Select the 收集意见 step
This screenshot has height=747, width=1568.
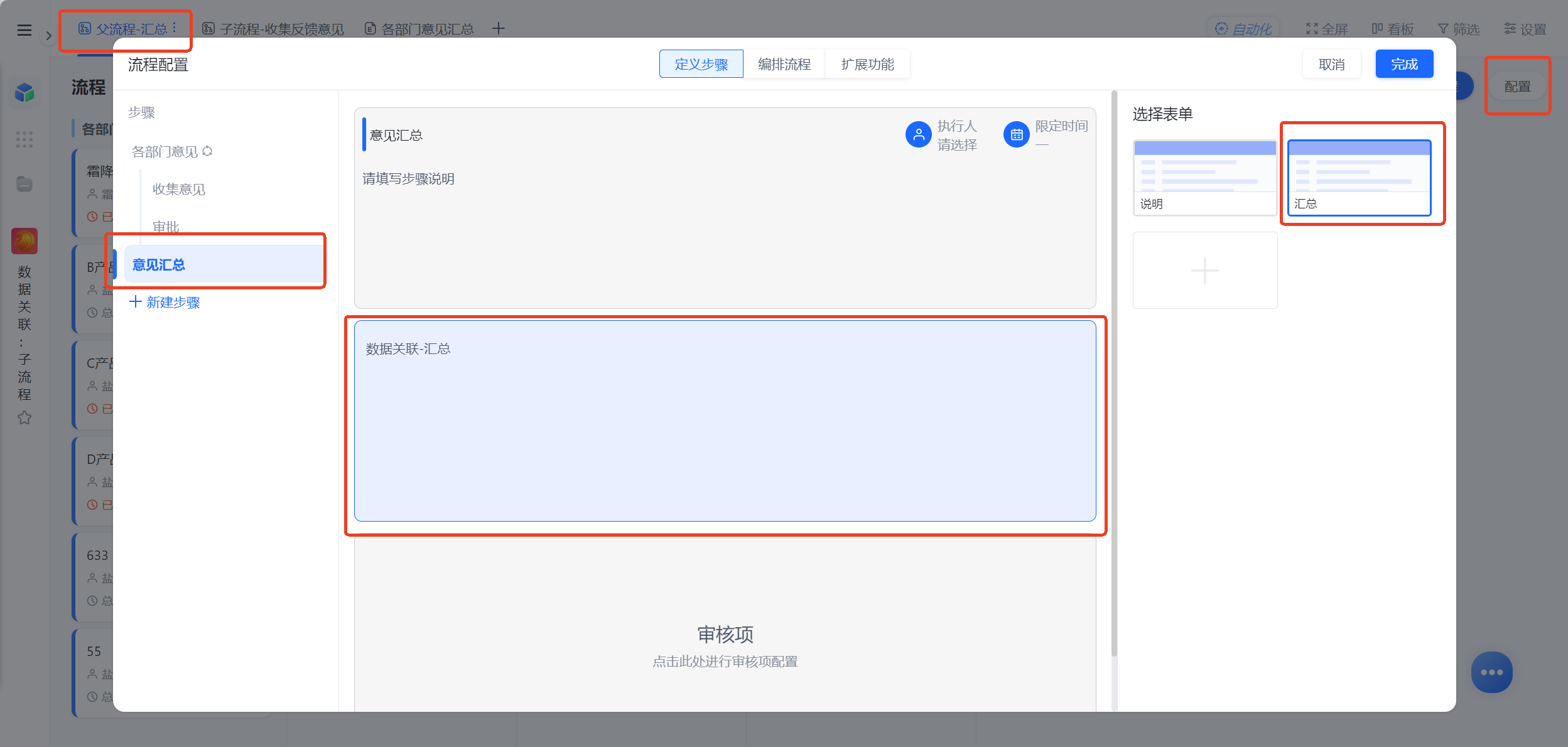pyautogui.click(x=179, y=189)
